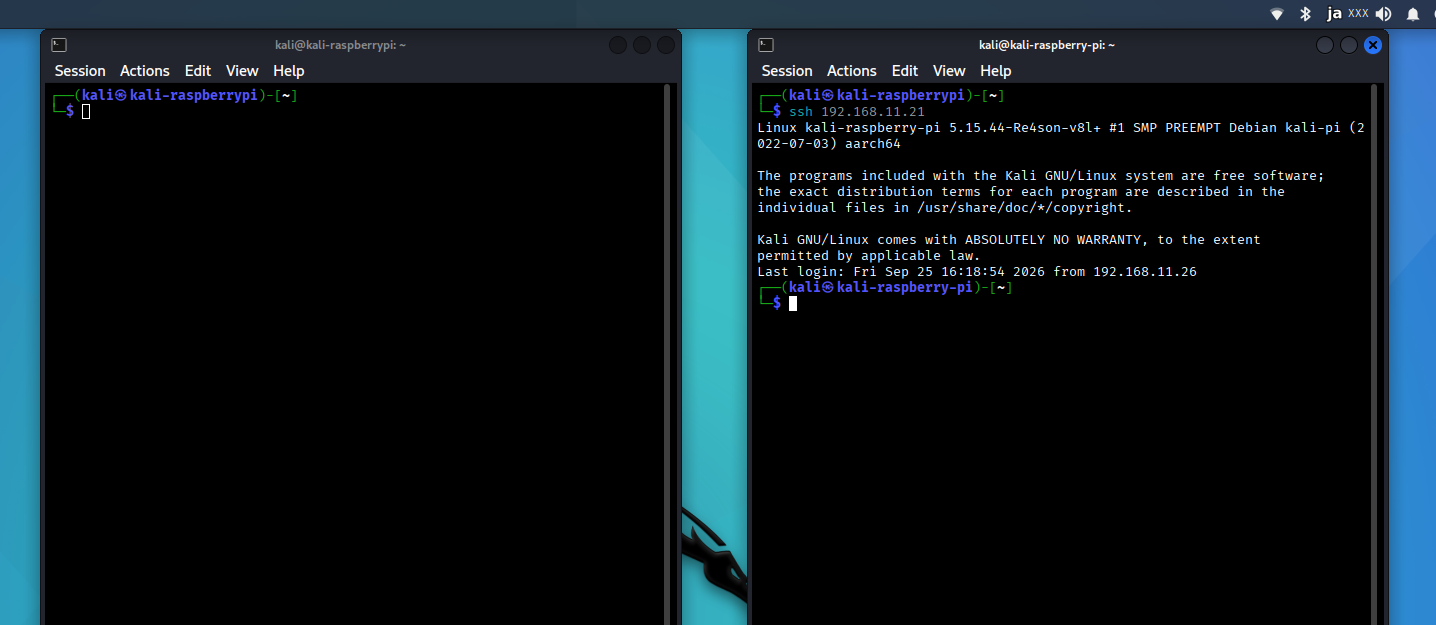The height and width of the screenshot is (625, 1436).
Task: Click the 'kali@kali-raspberry-pi: ~' window title
Action: 1047,45
